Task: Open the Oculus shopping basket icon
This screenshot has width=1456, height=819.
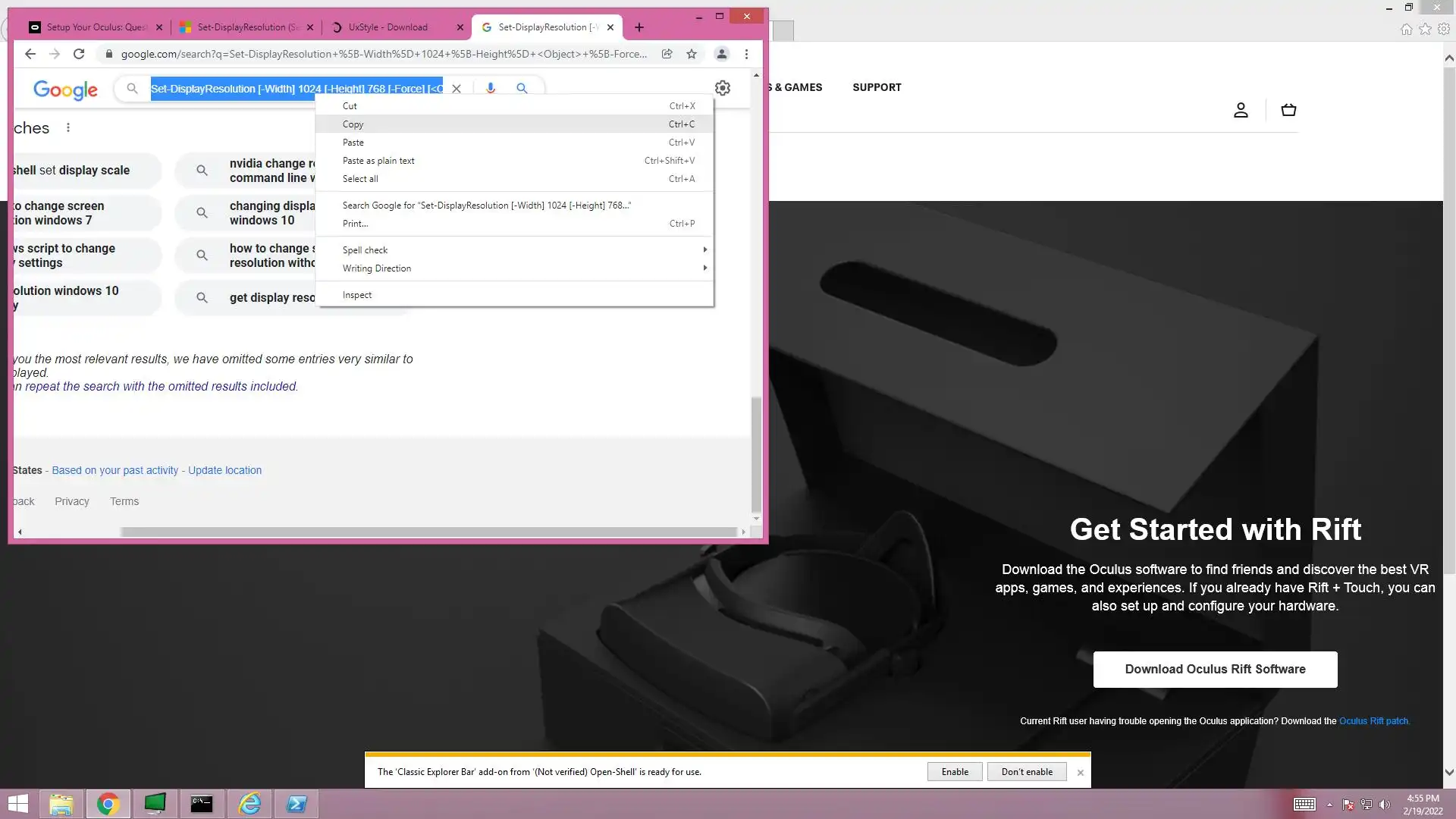Action: pyautogui.click(x=1288, y=110)
